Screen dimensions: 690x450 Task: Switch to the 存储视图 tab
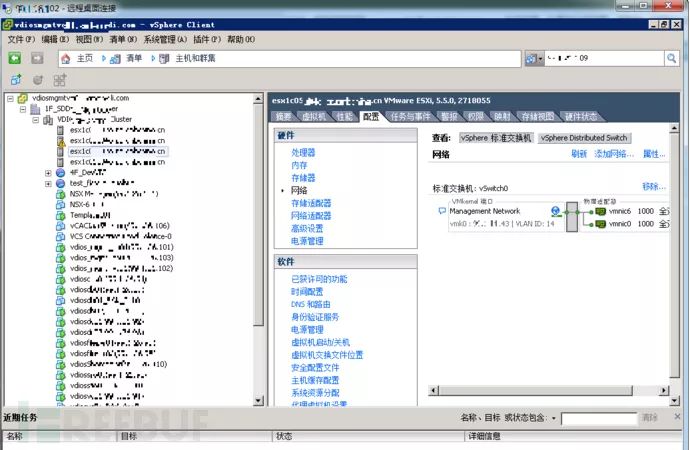pyautogui.click(x=537, y=117)
